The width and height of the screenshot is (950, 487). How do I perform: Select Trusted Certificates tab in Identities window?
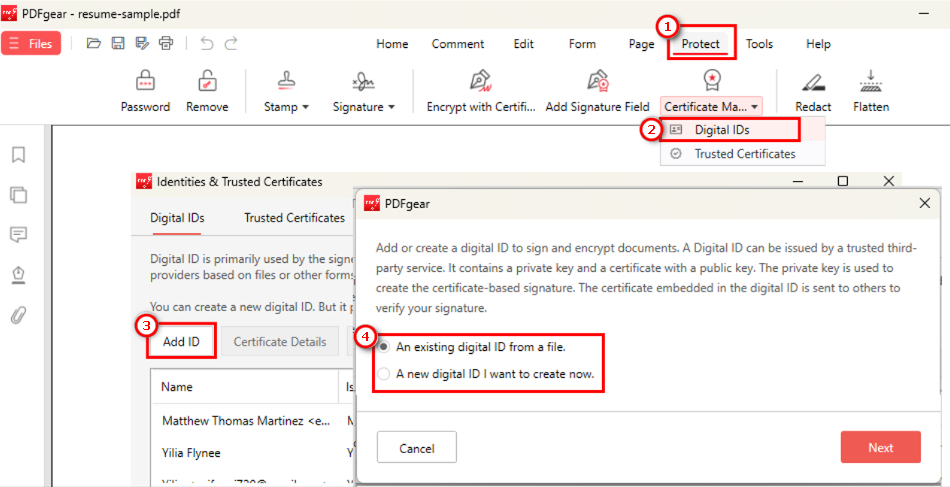tap(294, 218)
